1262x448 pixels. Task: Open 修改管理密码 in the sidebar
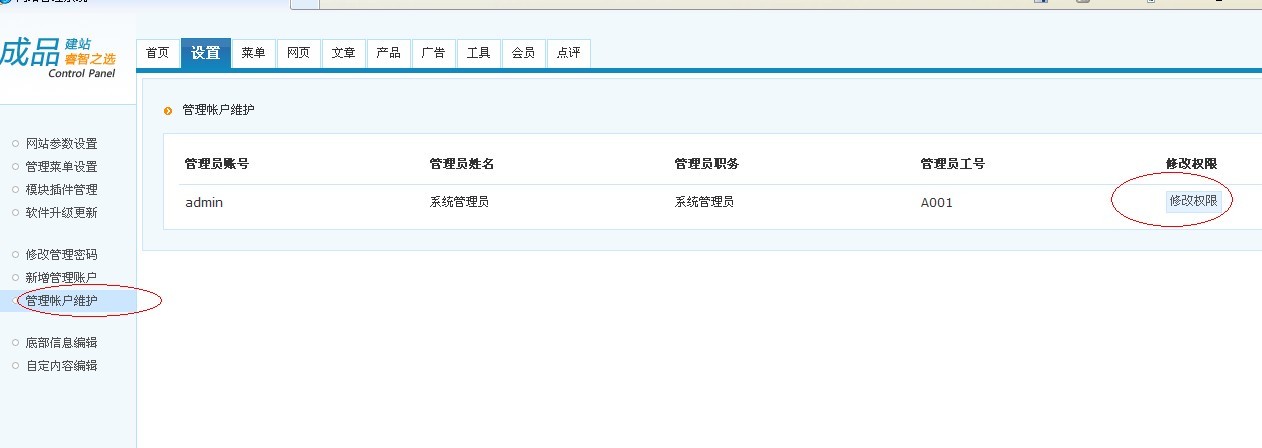[61, 255]
